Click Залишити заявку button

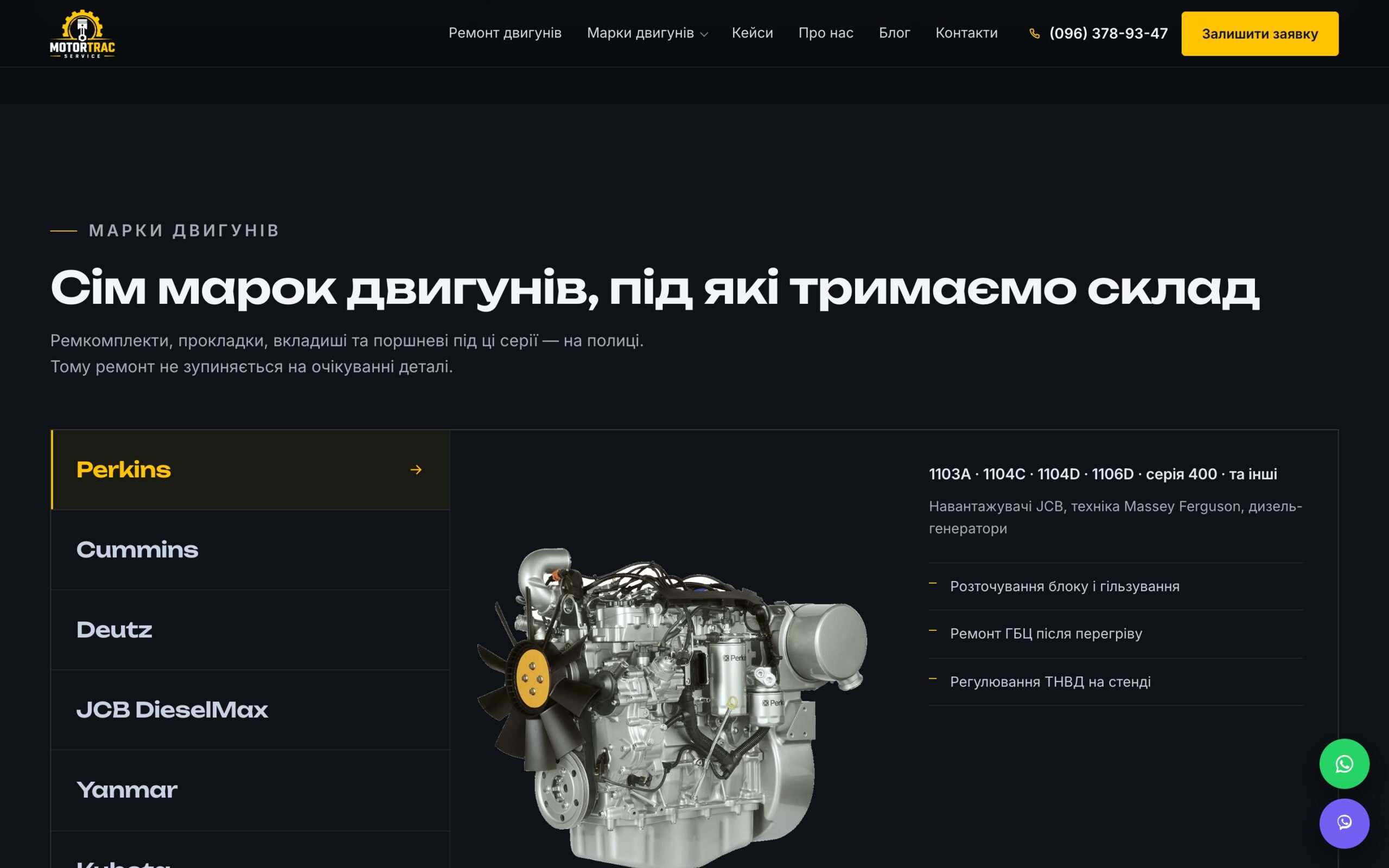1260,33
